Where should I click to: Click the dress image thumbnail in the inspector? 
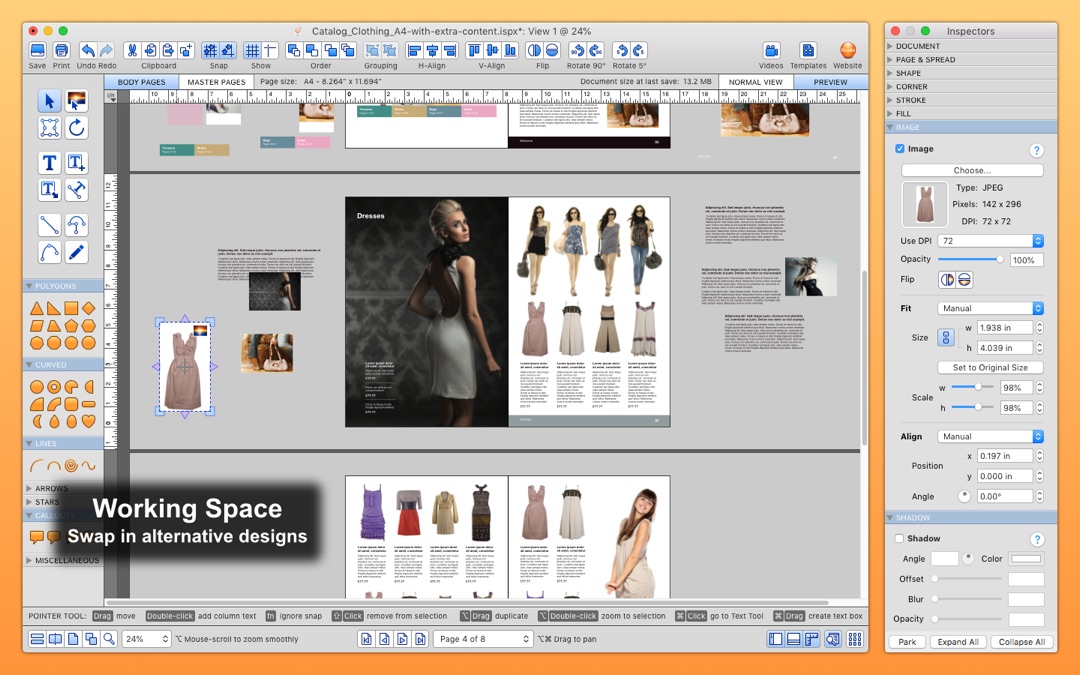click(x=924, y=205)
